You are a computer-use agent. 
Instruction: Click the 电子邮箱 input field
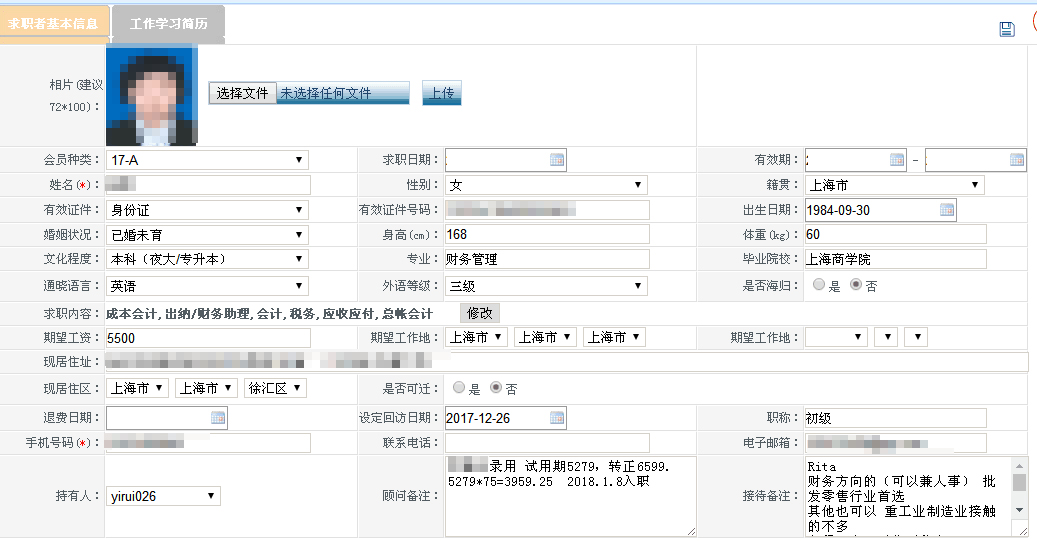coord(895,443)
